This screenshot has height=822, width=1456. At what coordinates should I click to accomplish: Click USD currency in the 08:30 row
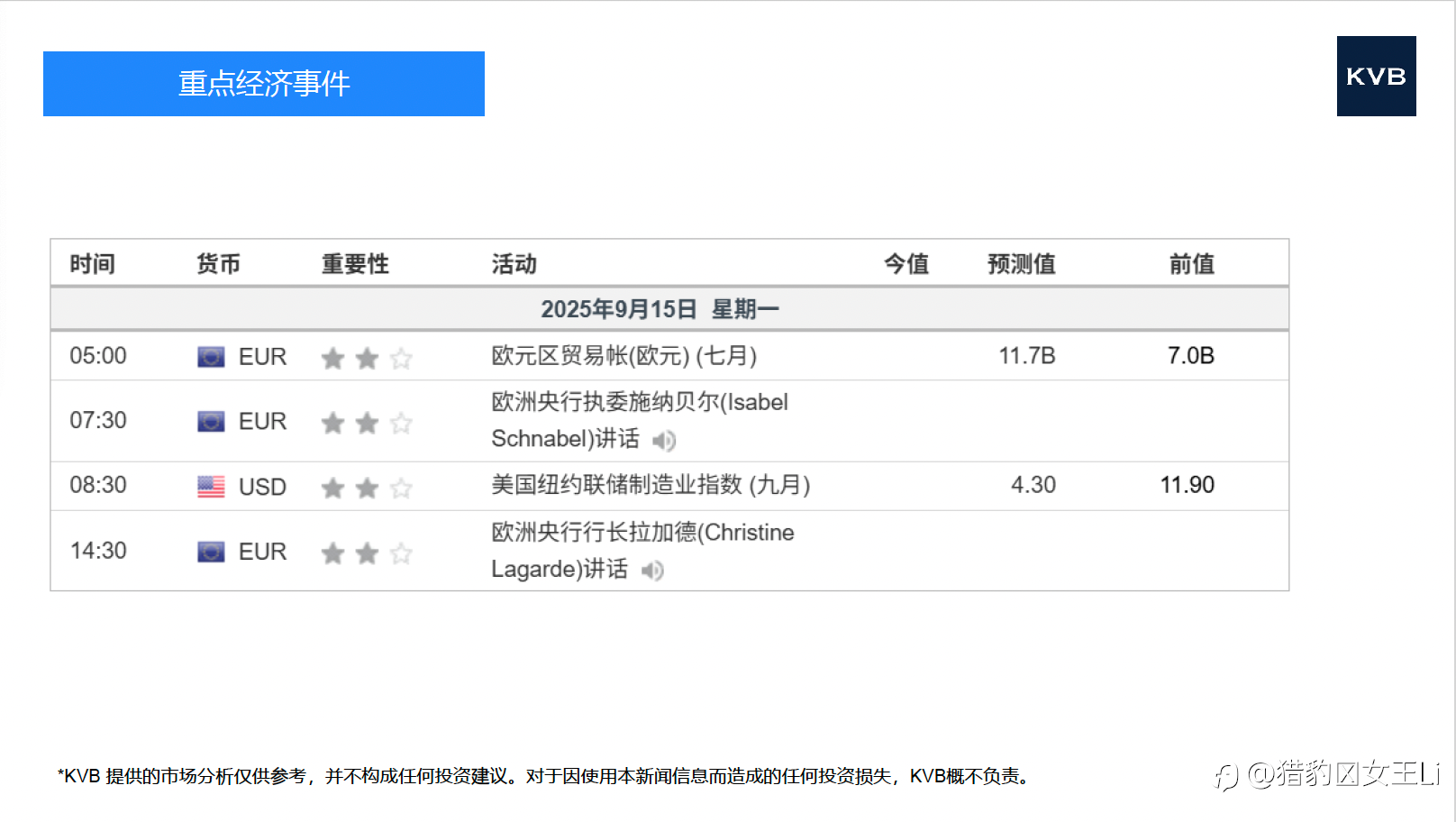(262, 488)
